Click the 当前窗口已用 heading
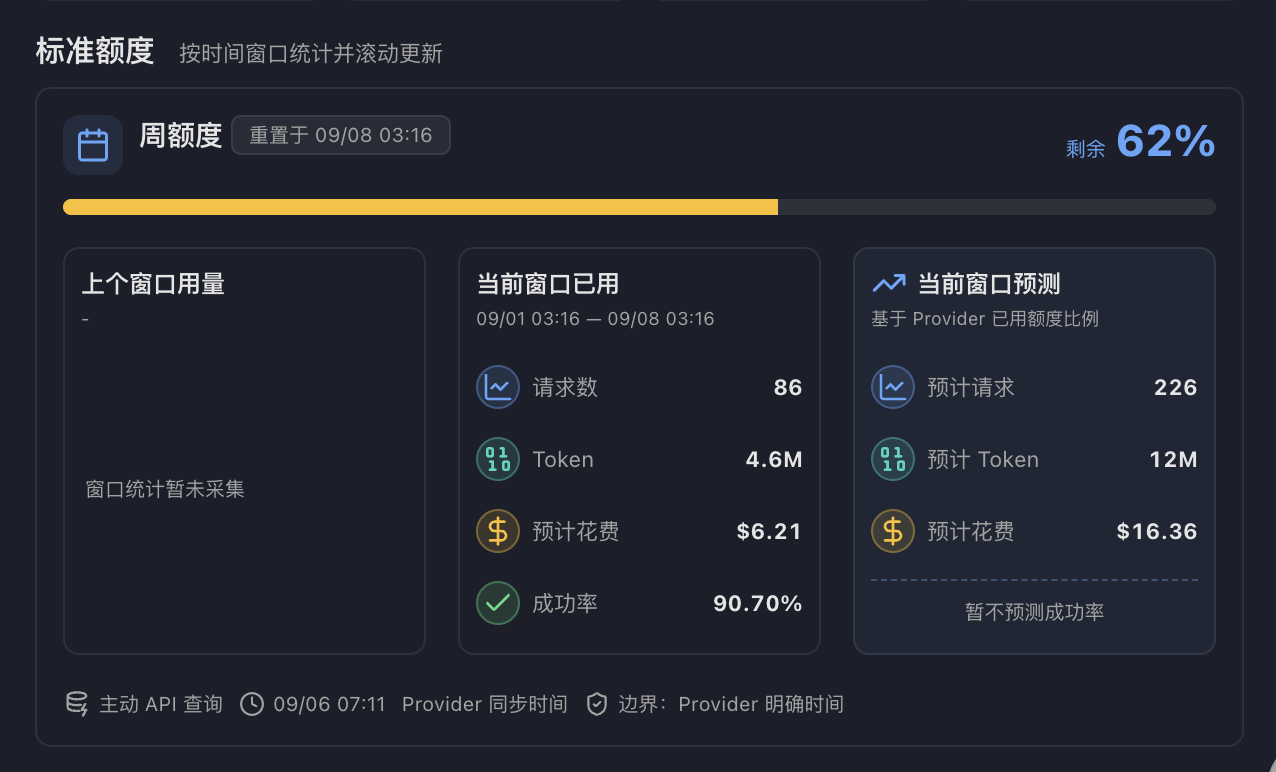1276x772 pixels. pyautogui.click(x=548, y=284)
